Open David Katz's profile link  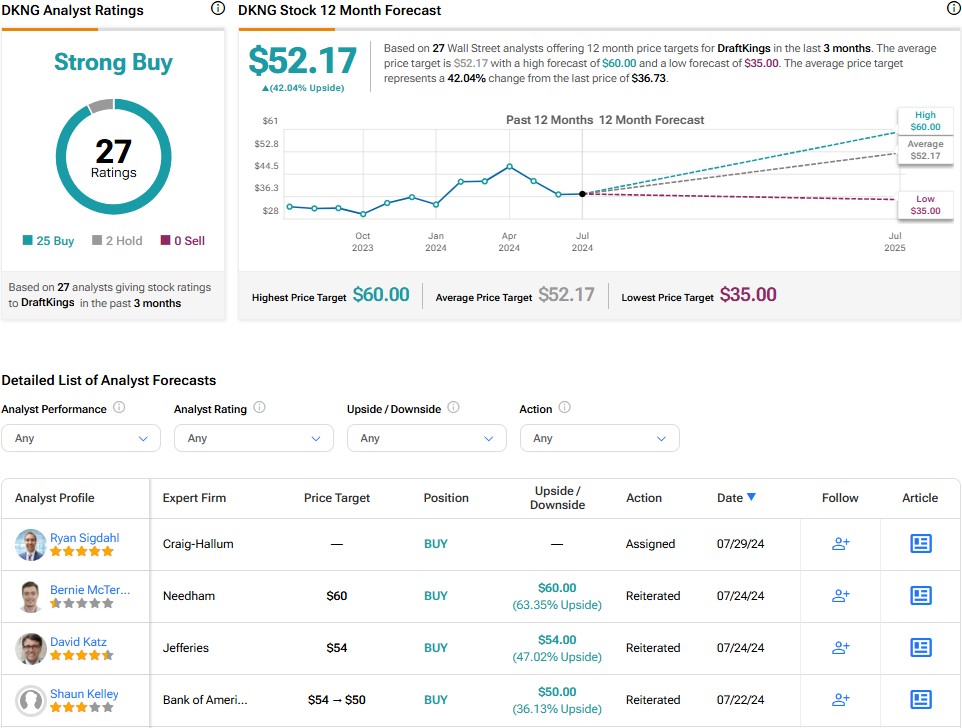[x=78, y=642]
